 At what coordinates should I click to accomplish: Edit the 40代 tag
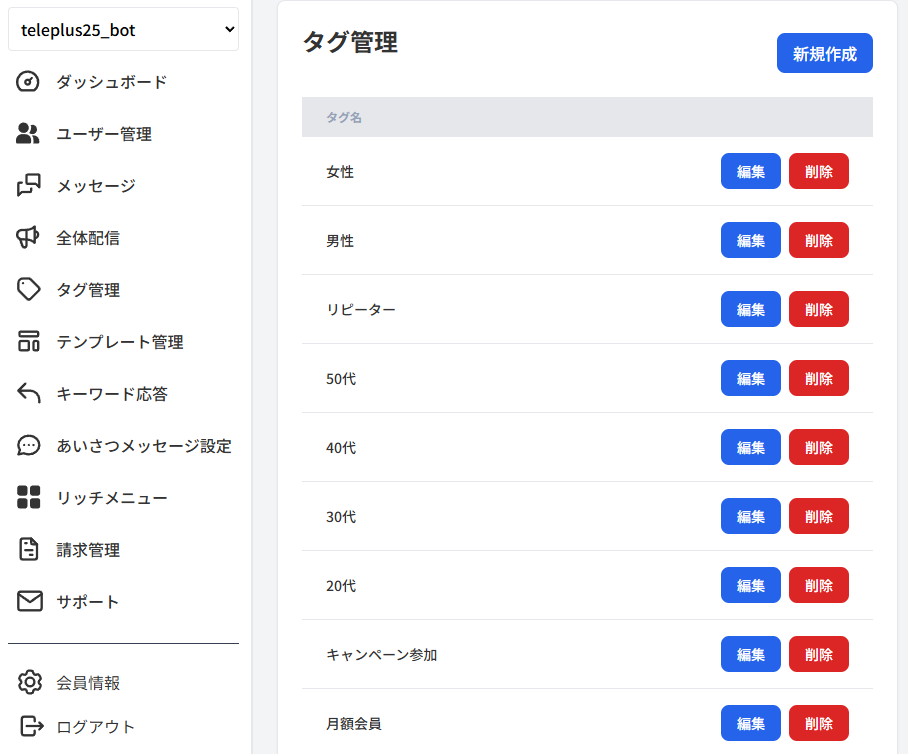tap(750, 447)
